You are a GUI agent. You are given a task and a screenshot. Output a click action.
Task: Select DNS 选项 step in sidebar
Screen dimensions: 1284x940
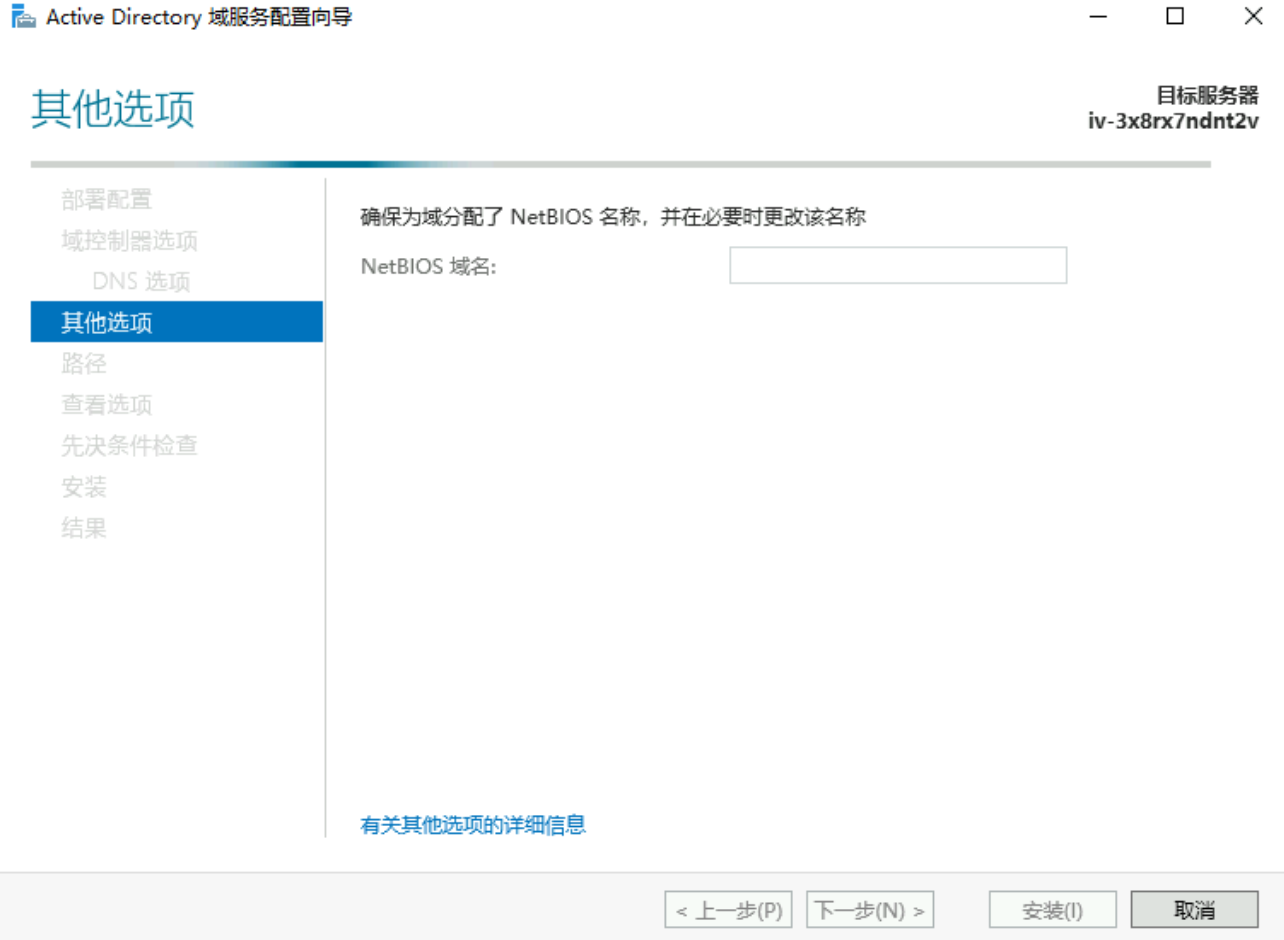point(141,282)
